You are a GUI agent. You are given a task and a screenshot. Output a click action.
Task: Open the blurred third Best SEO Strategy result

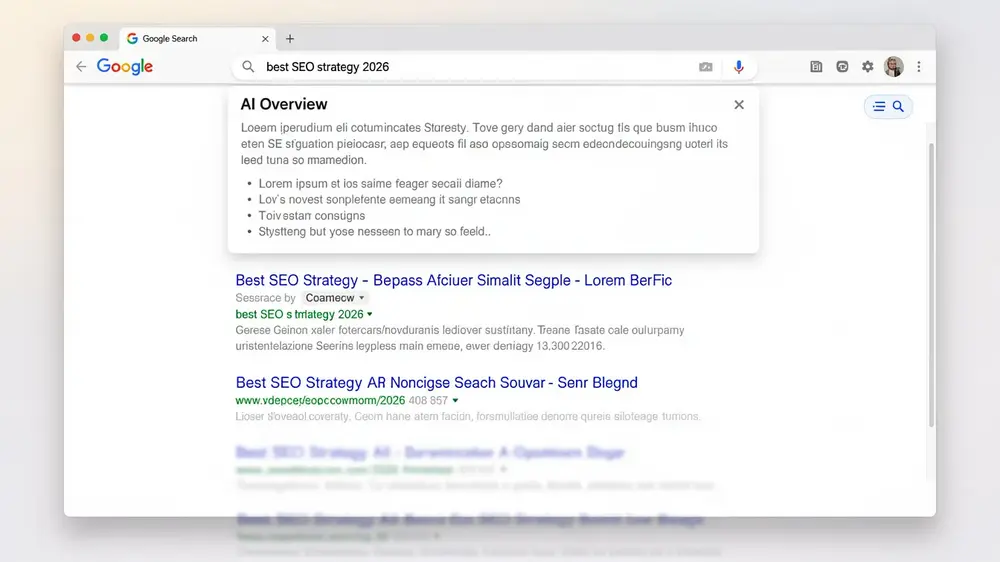tap(430, 452)
